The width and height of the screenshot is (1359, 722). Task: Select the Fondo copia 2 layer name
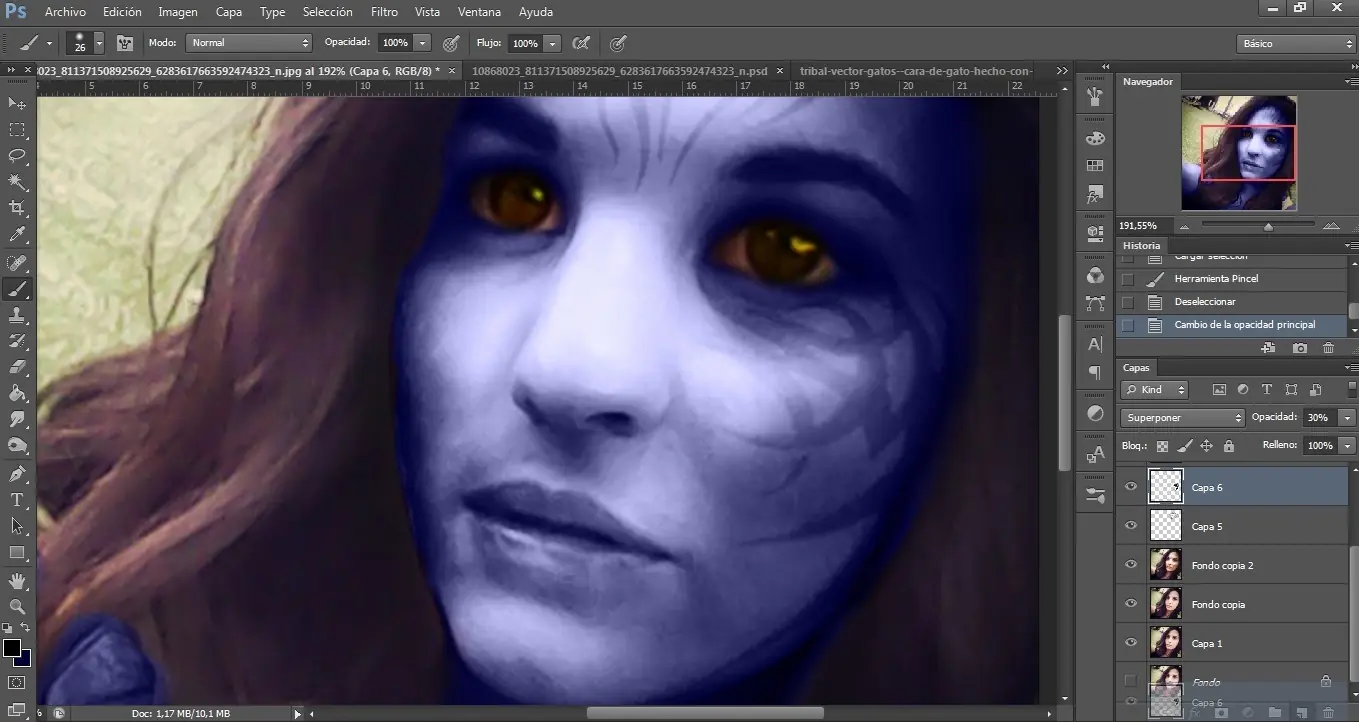pyautogui.click(x=1222, y=566)
